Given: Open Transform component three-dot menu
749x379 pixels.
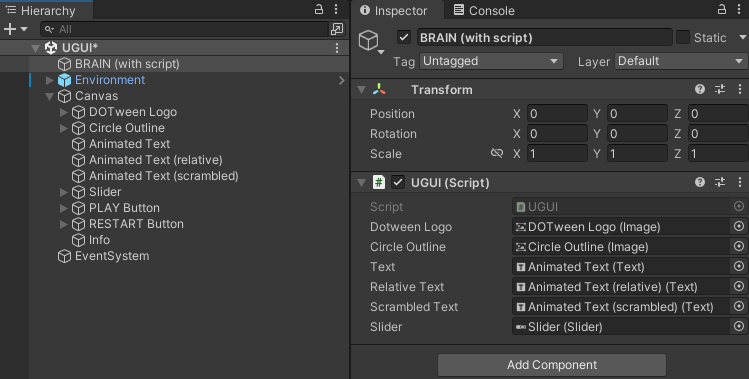Looking at the screenshot, I should tap(739, 89).
